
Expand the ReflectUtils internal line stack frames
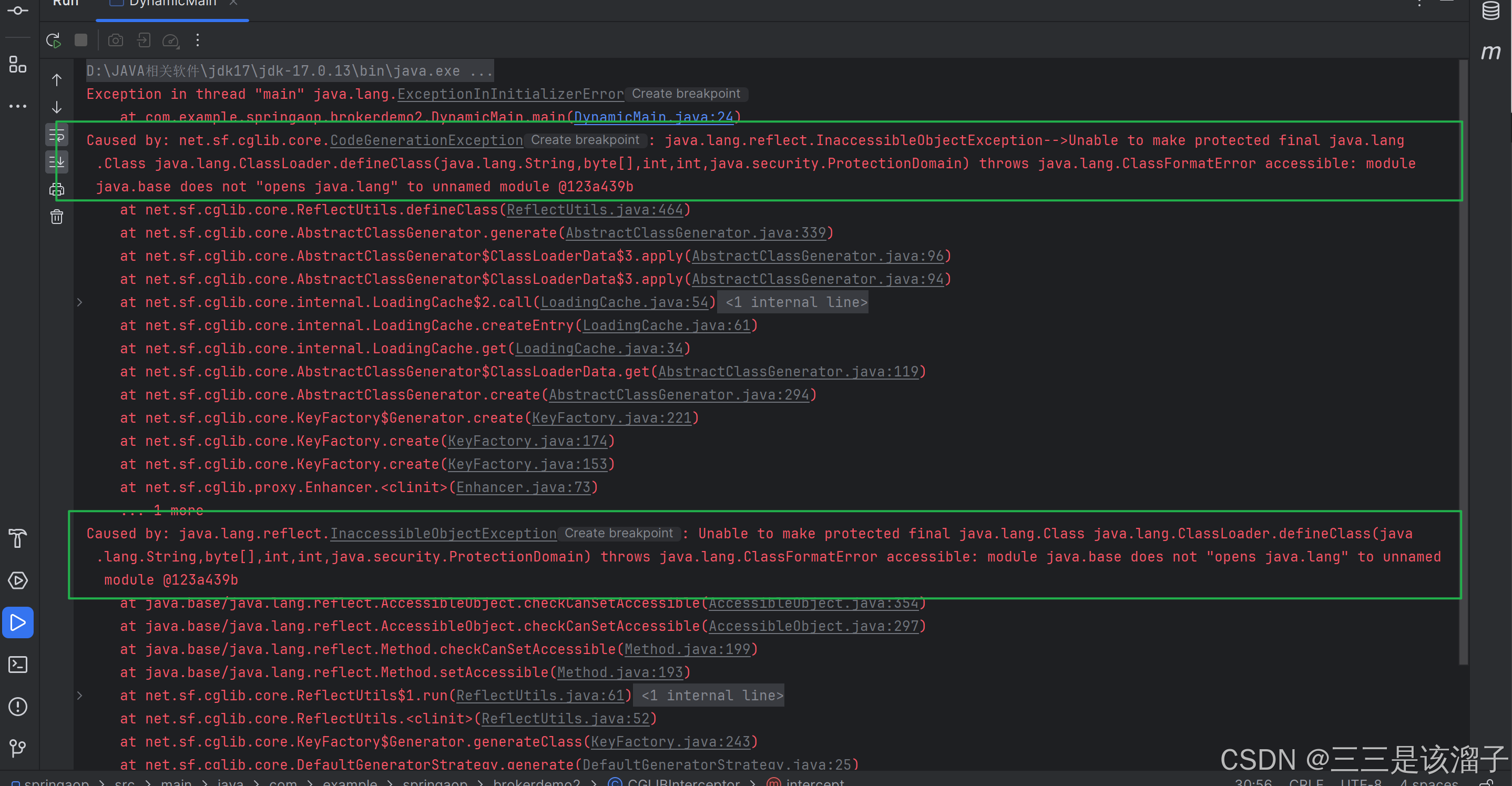[80, 695]
